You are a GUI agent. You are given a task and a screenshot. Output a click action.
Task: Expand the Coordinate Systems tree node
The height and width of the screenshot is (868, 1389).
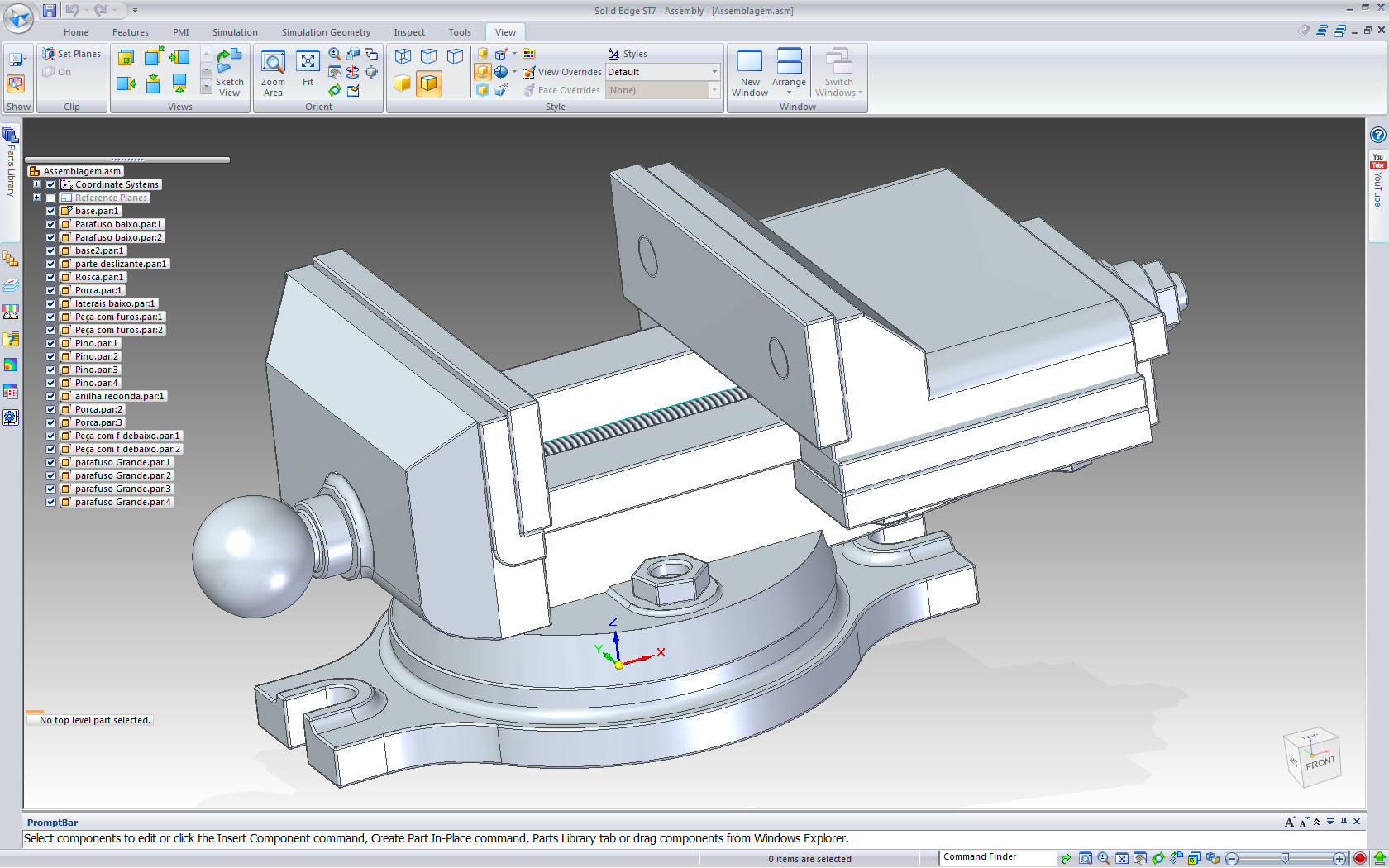point(36,184)
